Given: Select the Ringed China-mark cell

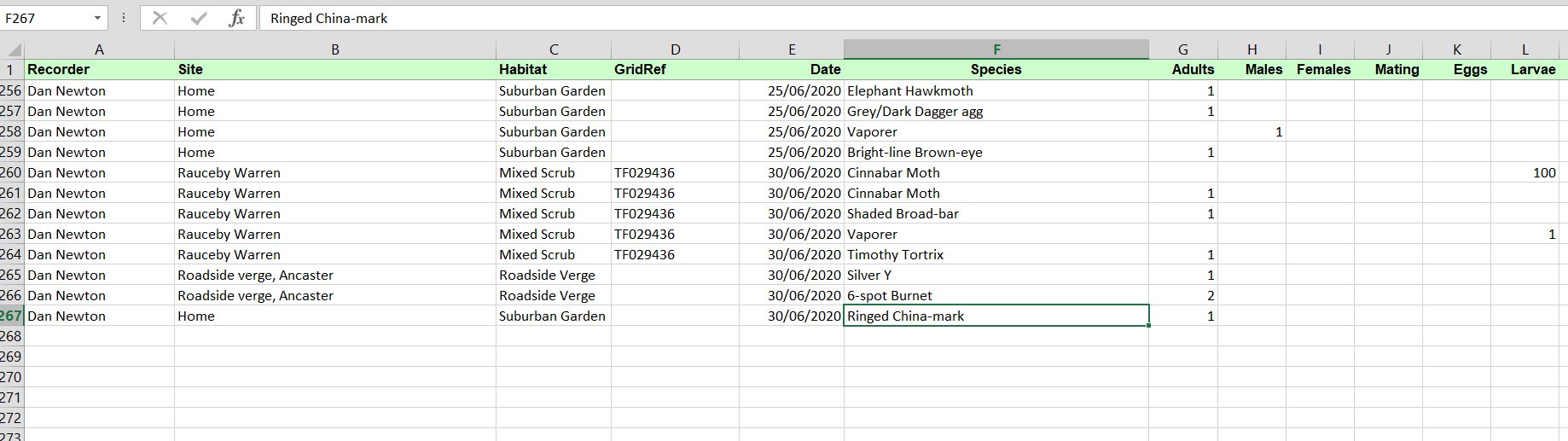Looking at the screenshot, I should [996, 316].
